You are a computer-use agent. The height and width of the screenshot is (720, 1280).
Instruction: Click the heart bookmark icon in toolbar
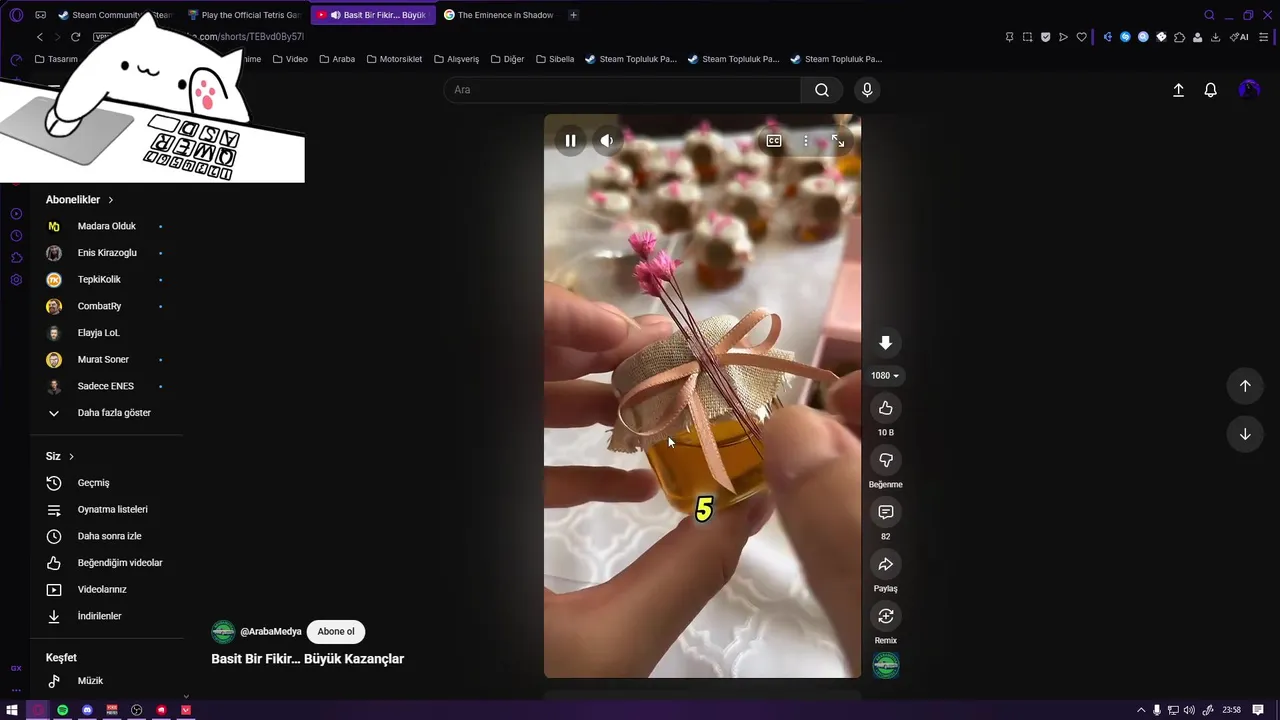(x=1081, y=37)
